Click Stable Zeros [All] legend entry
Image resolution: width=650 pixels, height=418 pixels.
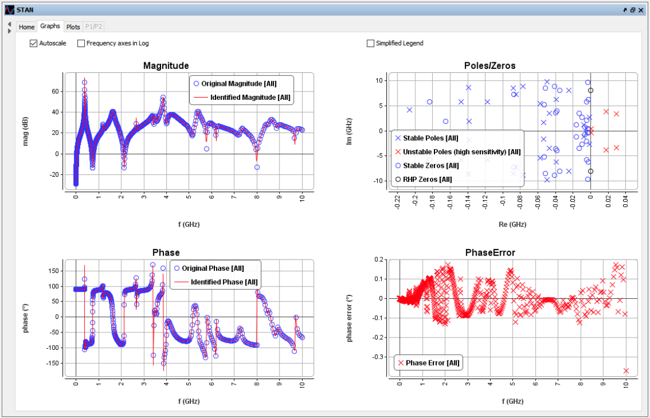tap(427, 165)
